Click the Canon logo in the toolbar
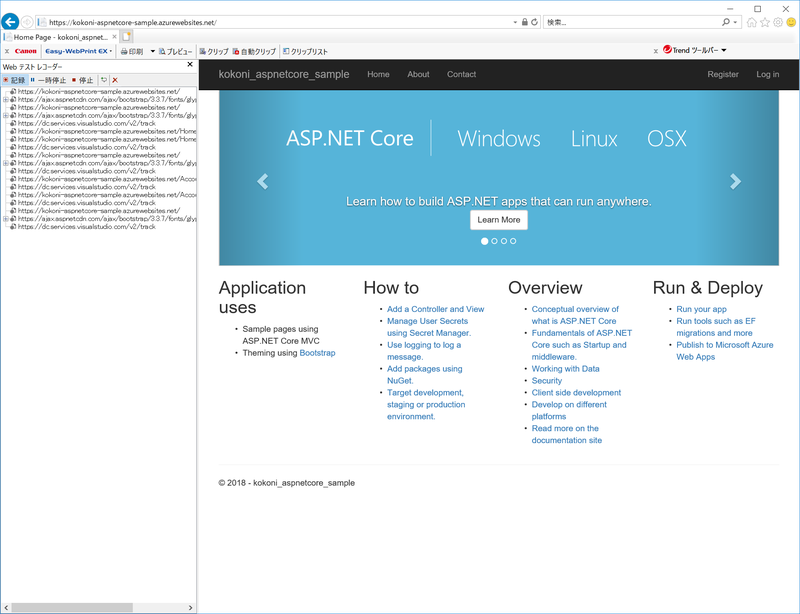 point(26,51)
